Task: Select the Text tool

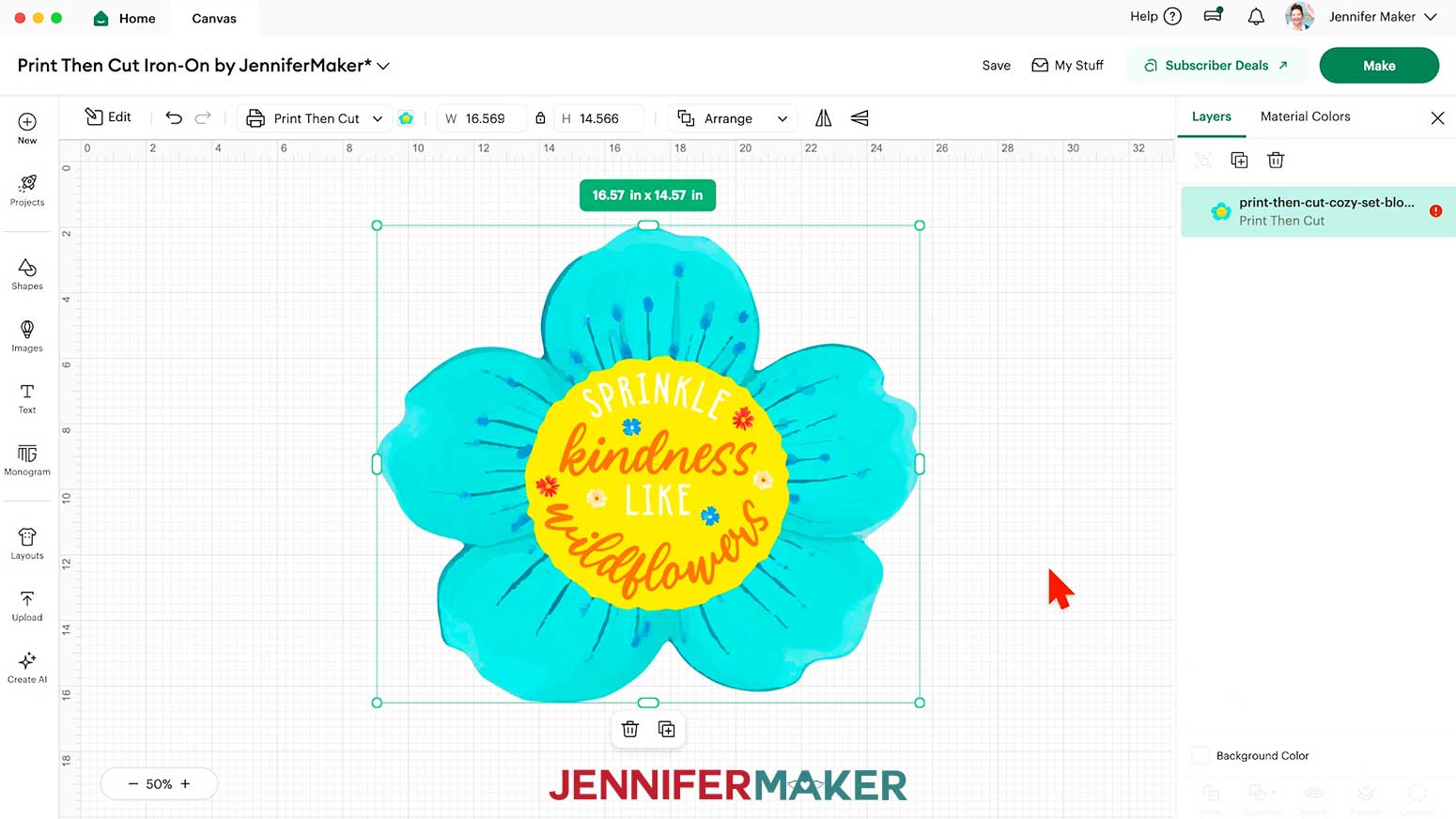Action: [x=27, y=397]
